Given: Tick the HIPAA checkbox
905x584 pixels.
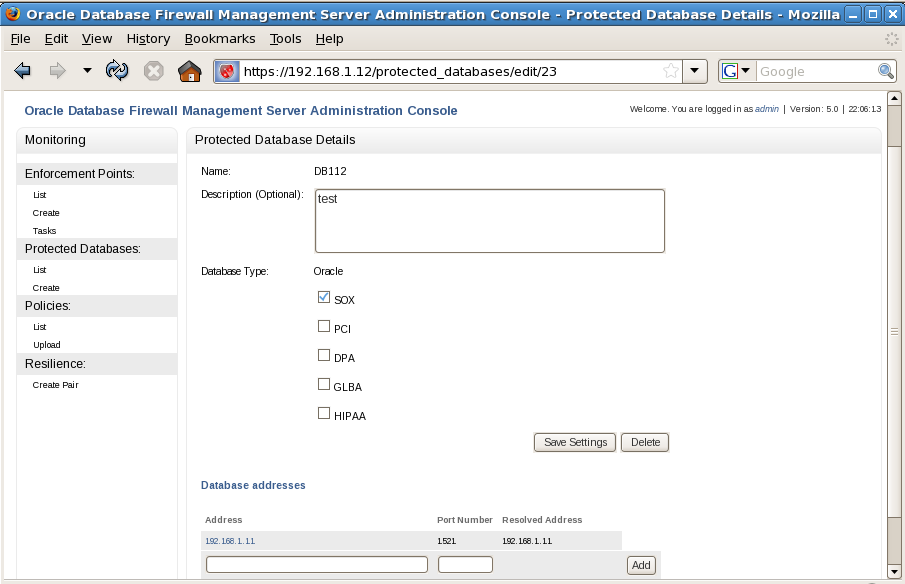Looking at the screenshot, I should click(324, 413).
